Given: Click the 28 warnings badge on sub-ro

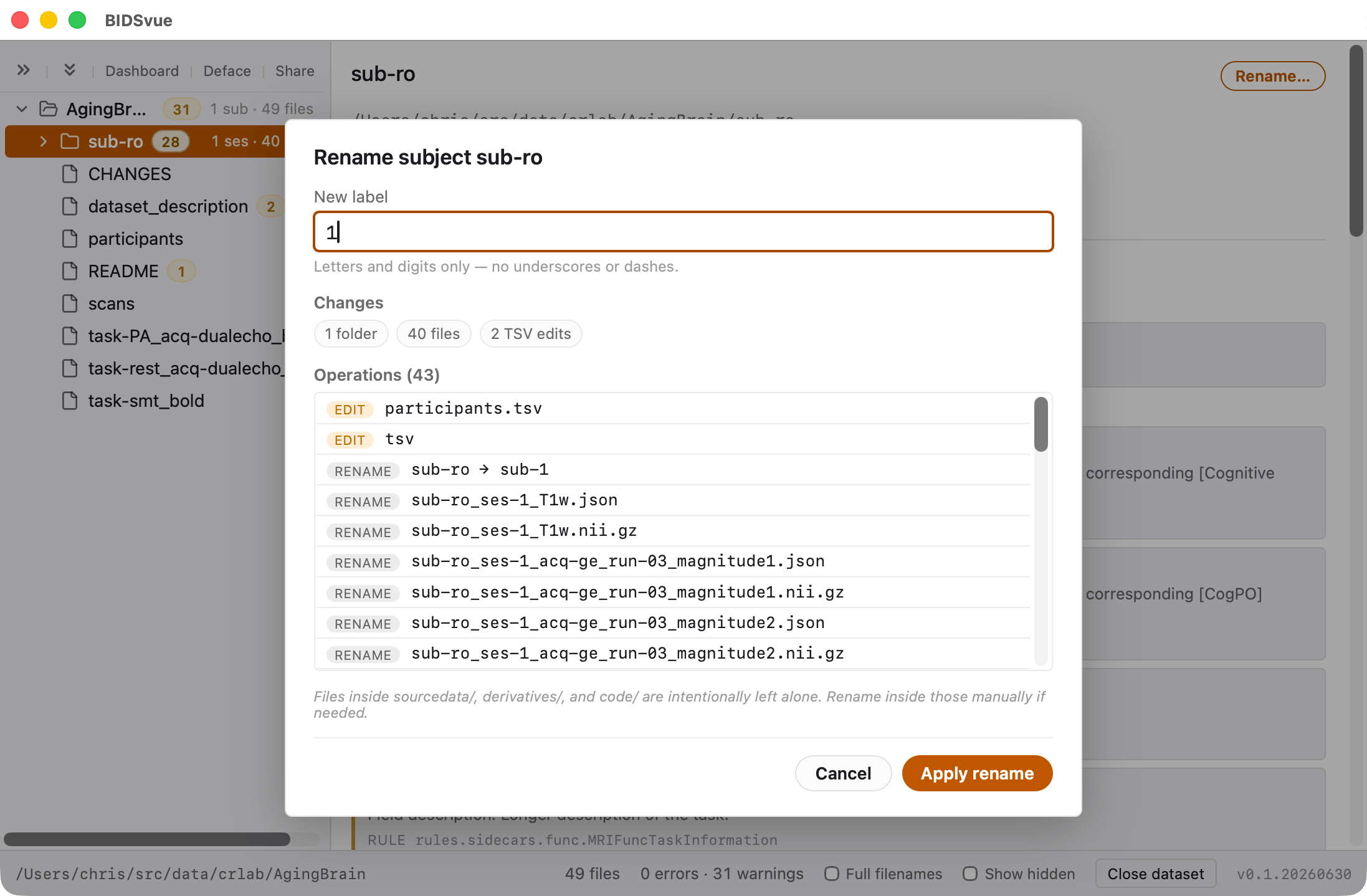Looking at the screenshot, I should click(171, 141).
